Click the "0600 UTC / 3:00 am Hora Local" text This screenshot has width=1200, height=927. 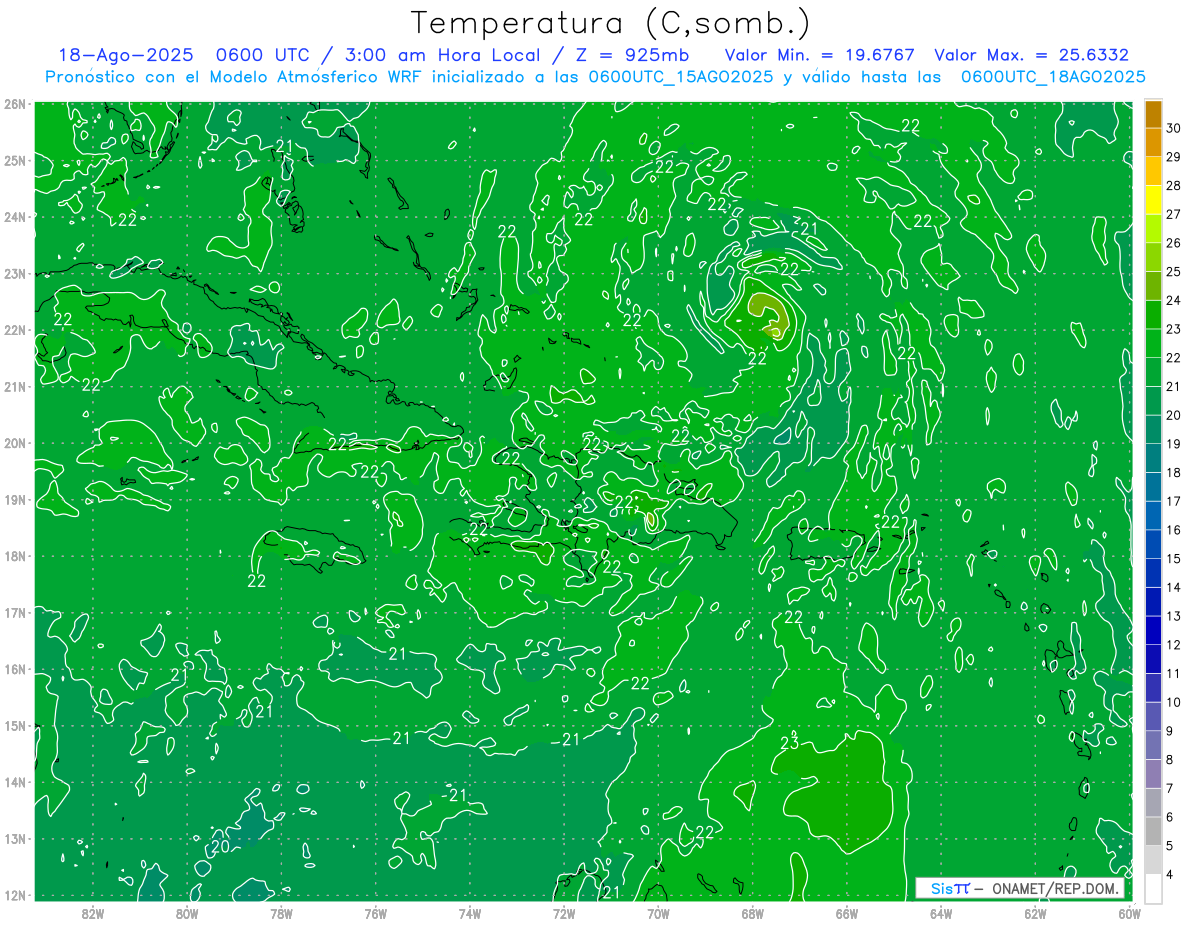pyautogui.click(x=378, y=55)
